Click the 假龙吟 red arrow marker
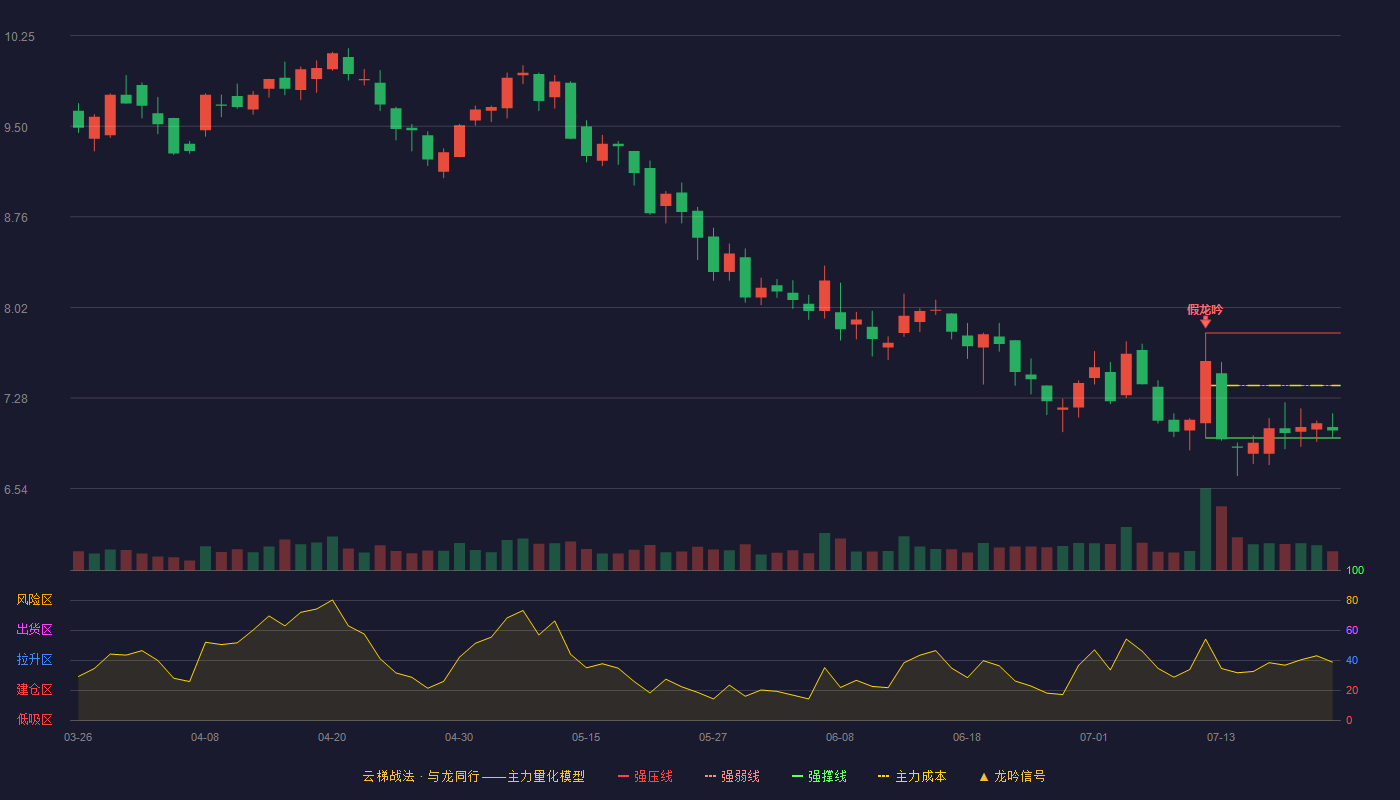1400x800 pixels. [x=1205, y=322]
